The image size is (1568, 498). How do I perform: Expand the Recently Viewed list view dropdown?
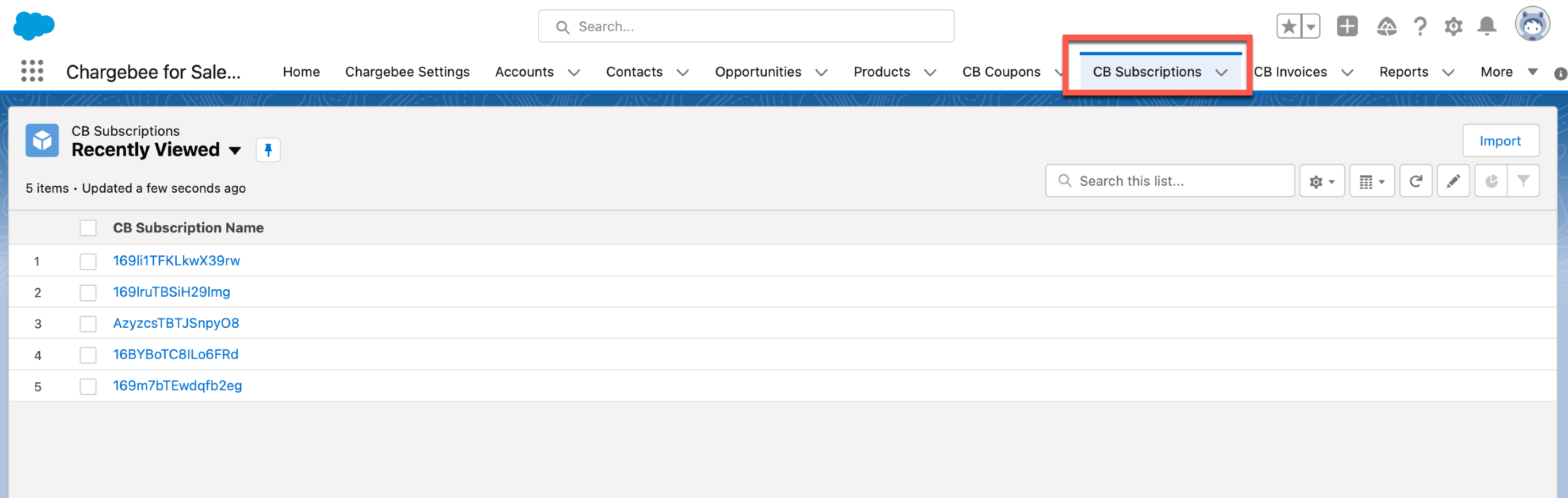tap(235, 151)
